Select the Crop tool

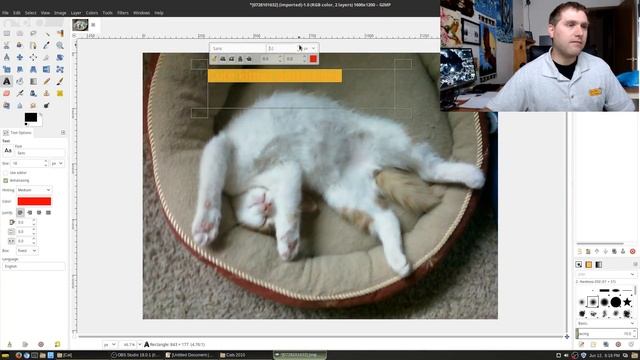click(x=47, y=57)
